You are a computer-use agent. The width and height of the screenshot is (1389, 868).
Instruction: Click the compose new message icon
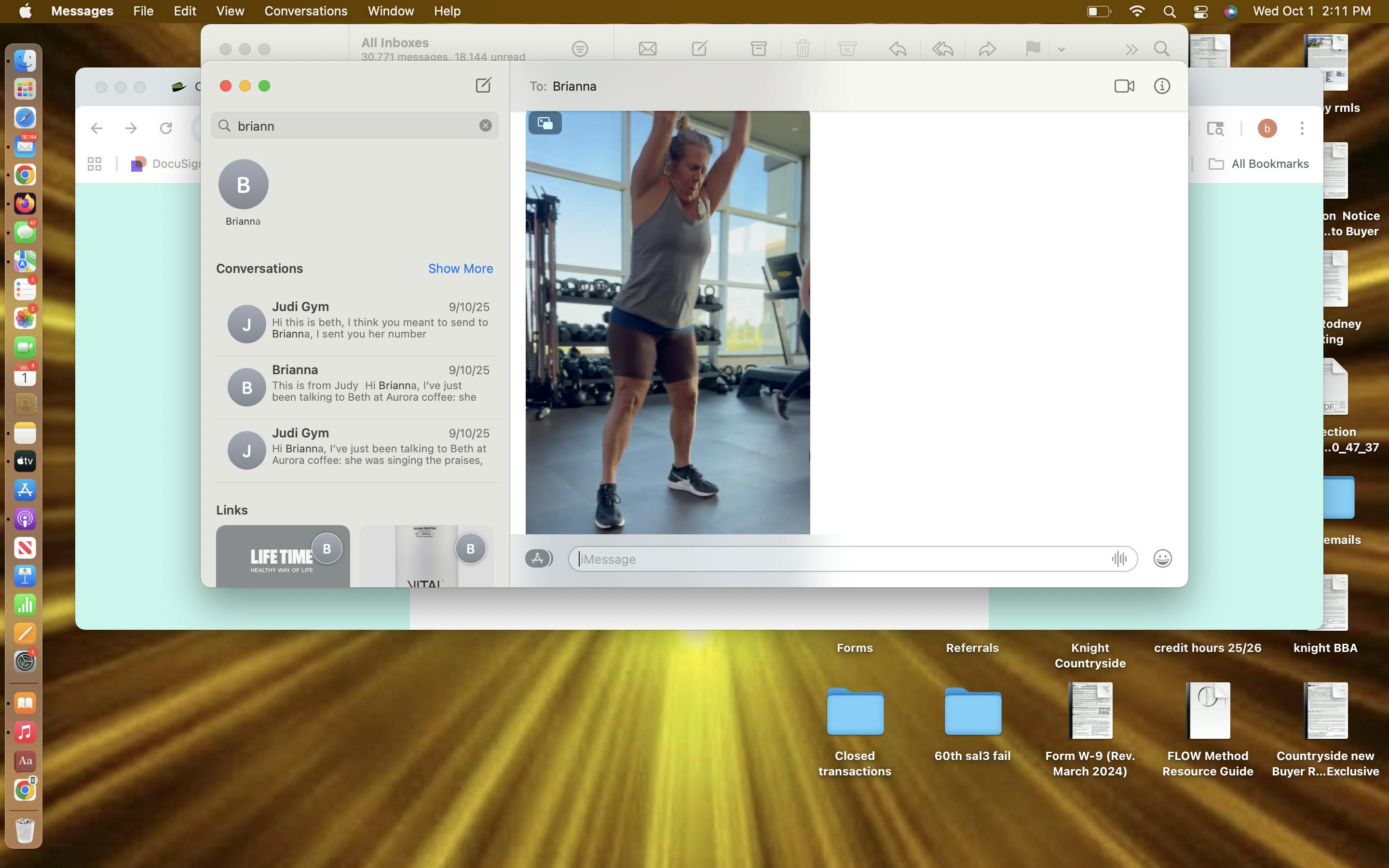pos(483,85)
